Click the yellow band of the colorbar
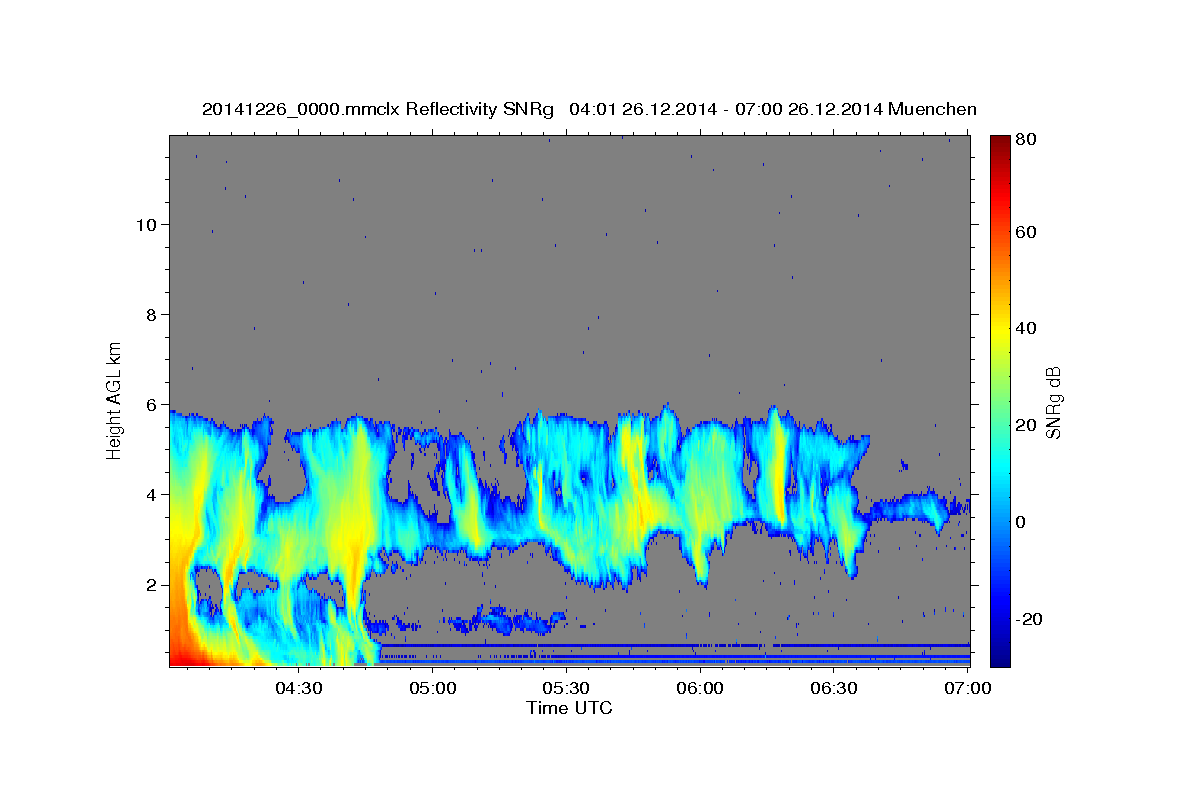The image size is (1200, 800). (1000, 330)
